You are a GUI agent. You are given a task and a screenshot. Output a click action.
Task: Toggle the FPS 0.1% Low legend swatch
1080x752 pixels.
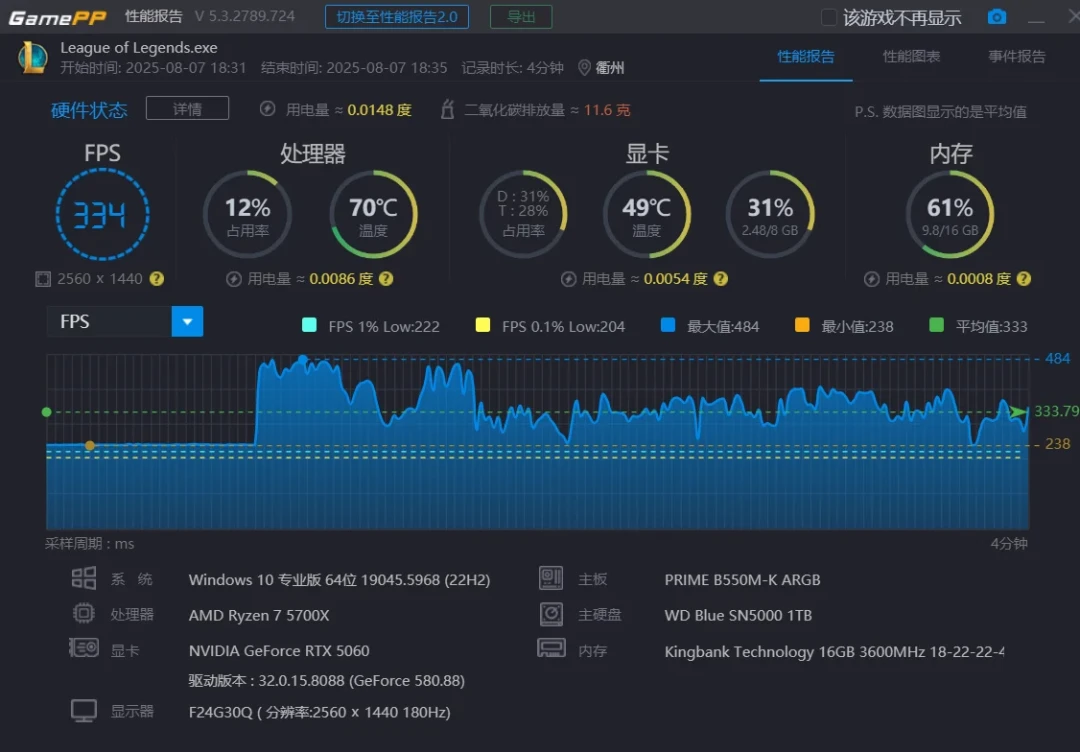pos(483,325)
